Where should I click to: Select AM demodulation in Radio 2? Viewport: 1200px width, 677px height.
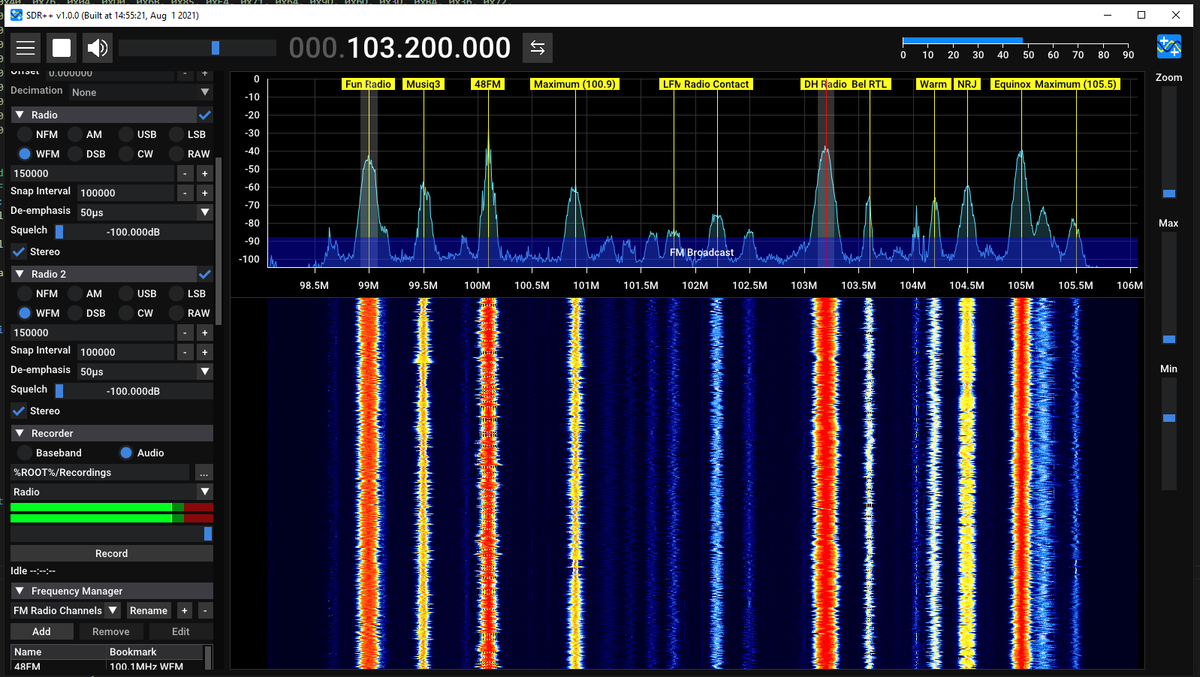75,293
